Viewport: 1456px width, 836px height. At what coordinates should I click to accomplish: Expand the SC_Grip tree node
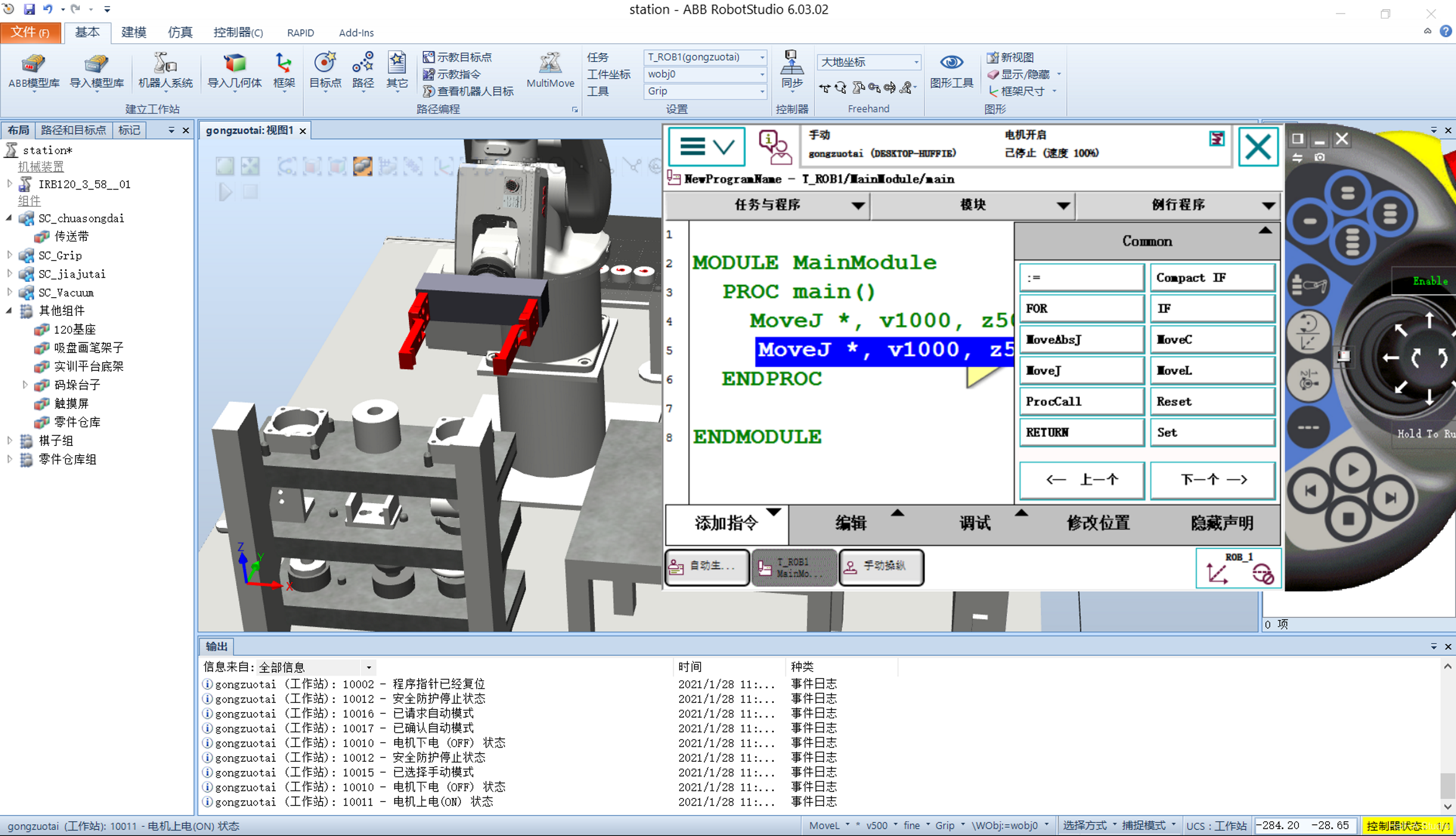[9, 255]
